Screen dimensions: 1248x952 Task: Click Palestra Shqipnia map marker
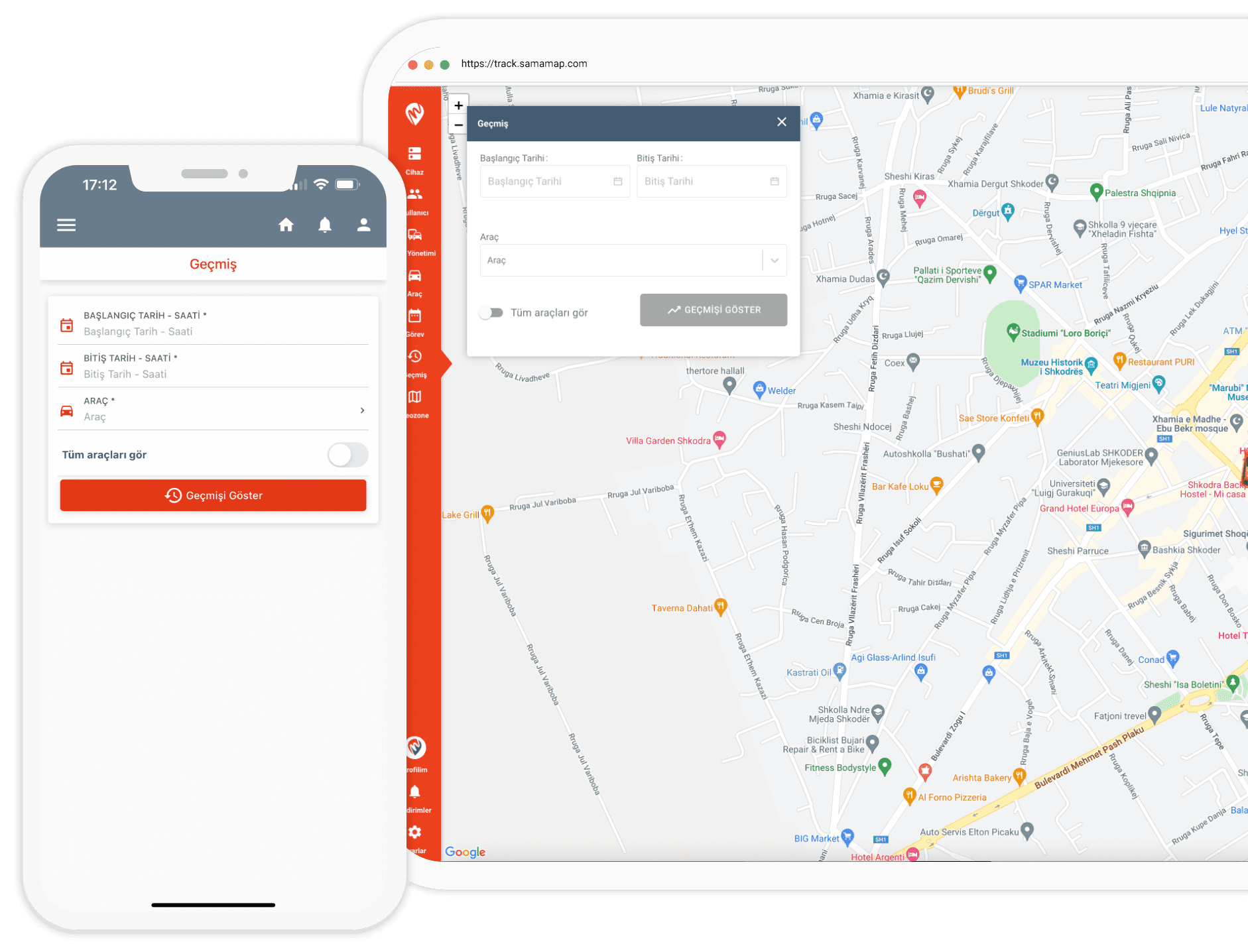(x=1096, y=192)
